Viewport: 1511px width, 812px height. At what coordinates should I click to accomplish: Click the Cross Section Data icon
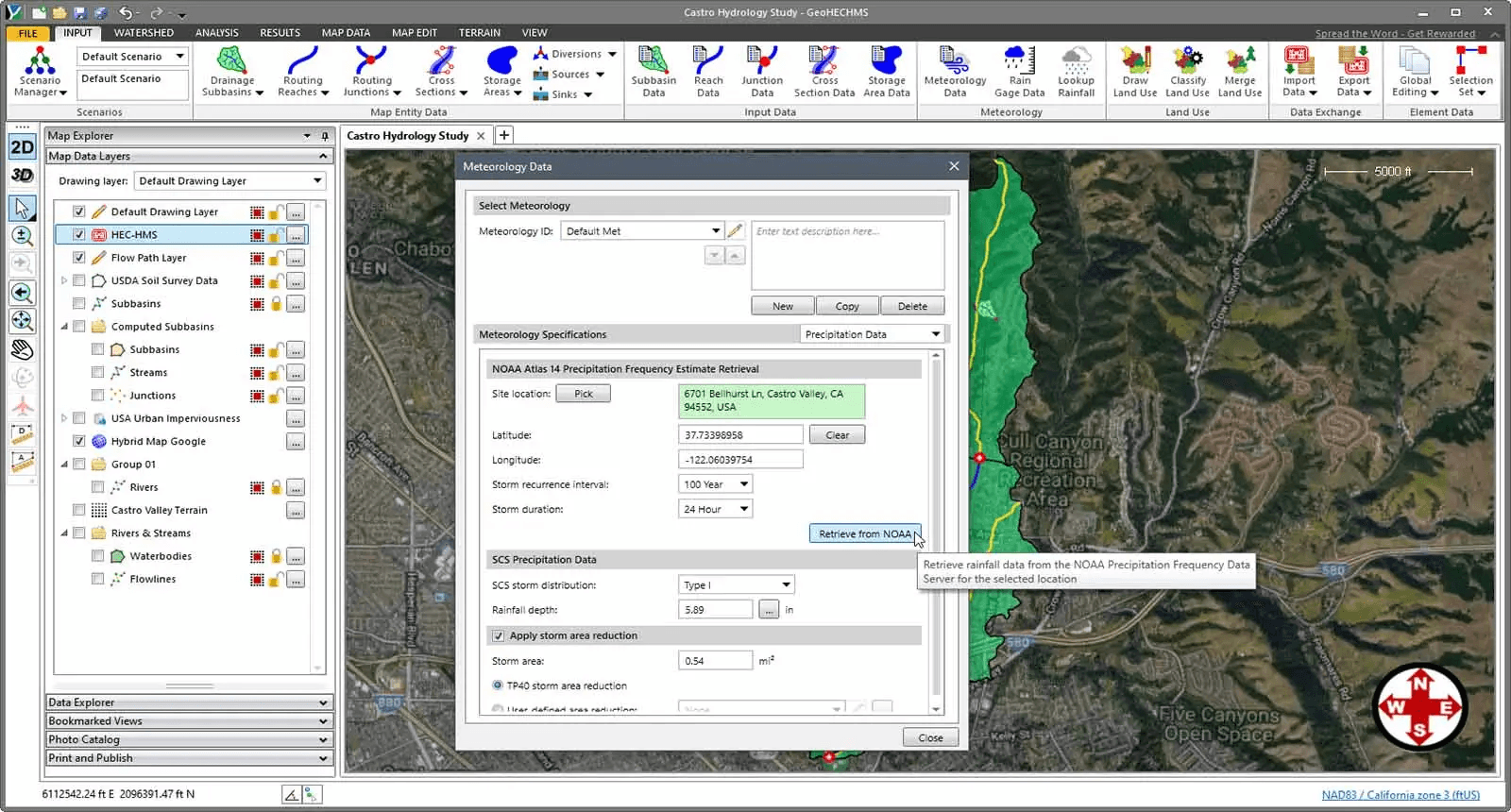[823, 72]
